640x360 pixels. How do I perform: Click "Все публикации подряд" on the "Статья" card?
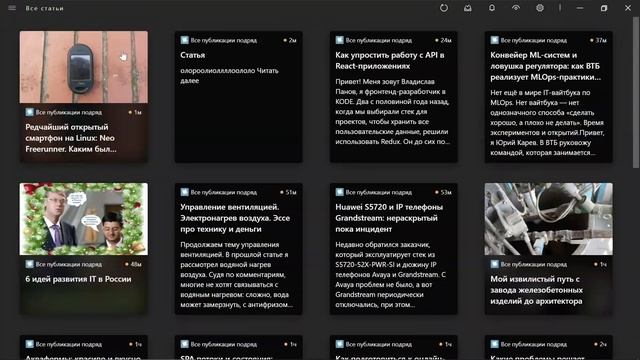coord(224,40)
